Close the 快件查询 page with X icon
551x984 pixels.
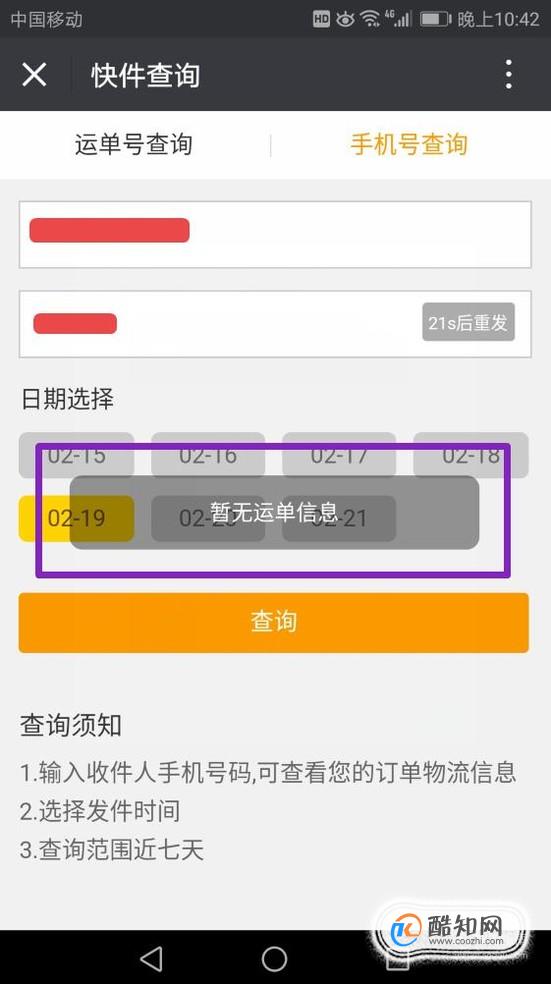coord(34,75)
